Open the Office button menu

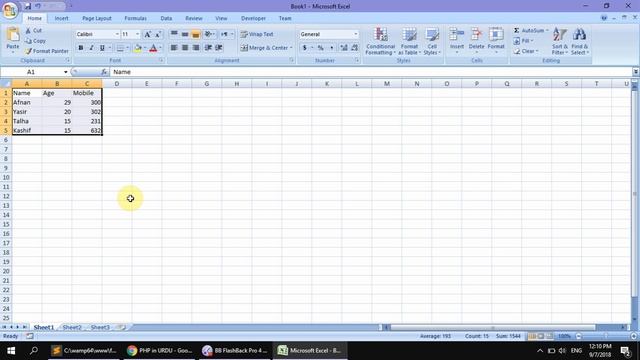(x=10, y=10)
